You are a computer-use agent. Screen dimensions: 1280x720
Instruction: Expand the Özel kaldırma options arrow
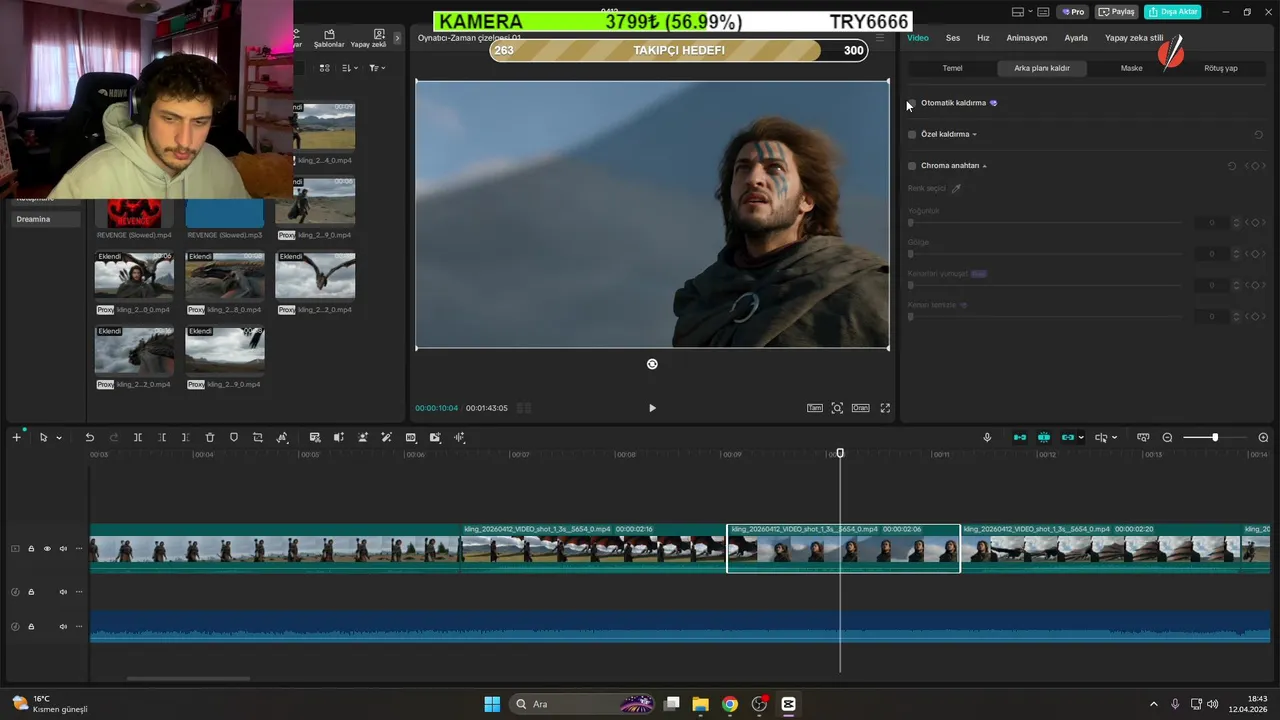974,134
